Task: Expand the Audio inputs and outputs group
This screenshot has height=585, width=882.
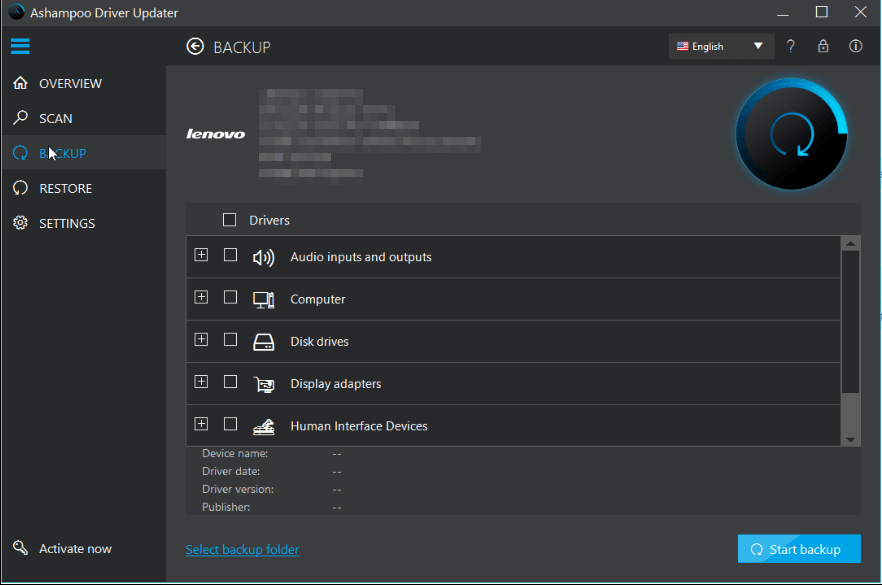Action: coord(201,256)
